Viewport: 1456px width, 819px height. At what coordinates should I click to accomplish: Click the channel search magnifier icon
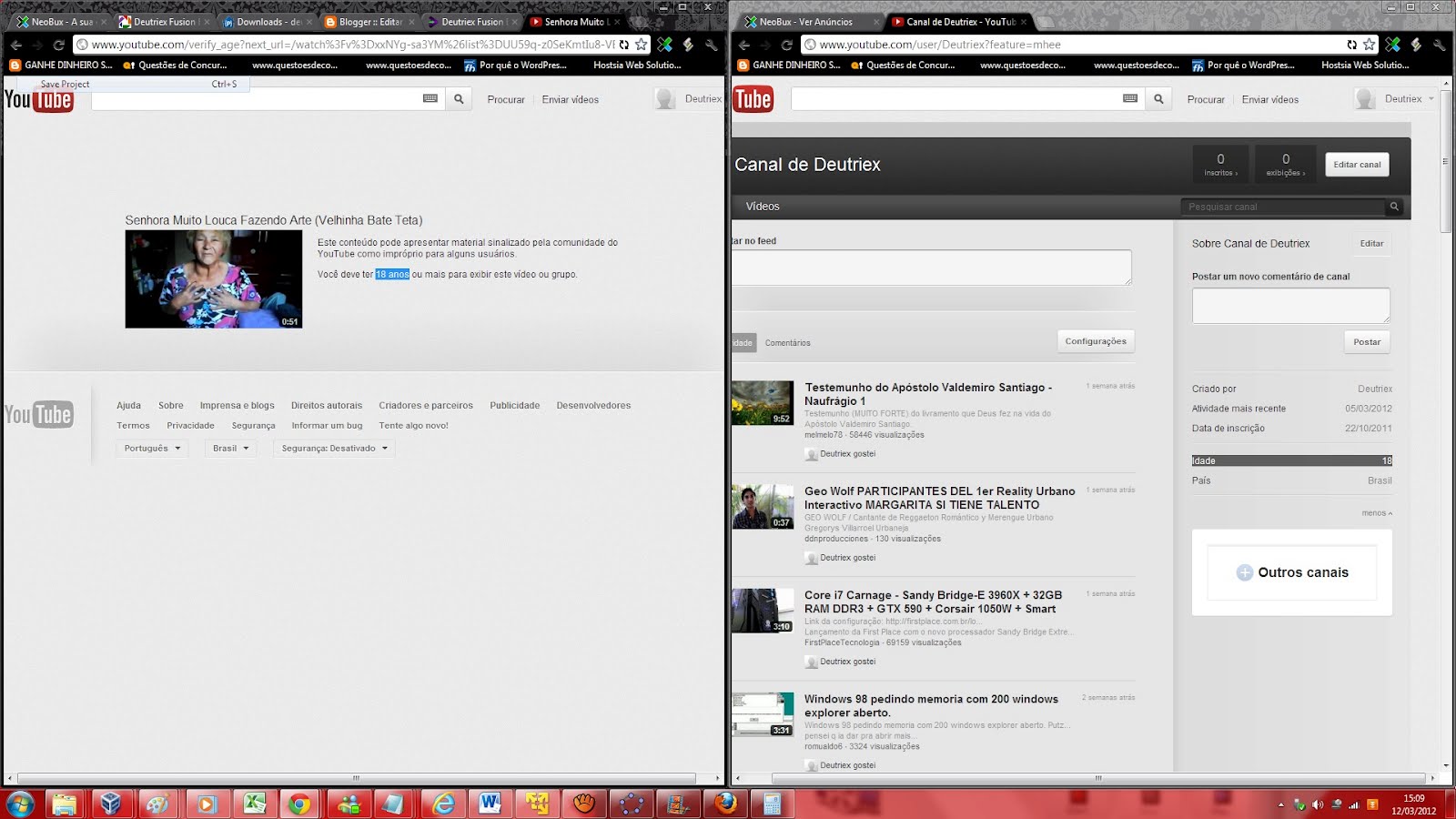point(1393,207)
